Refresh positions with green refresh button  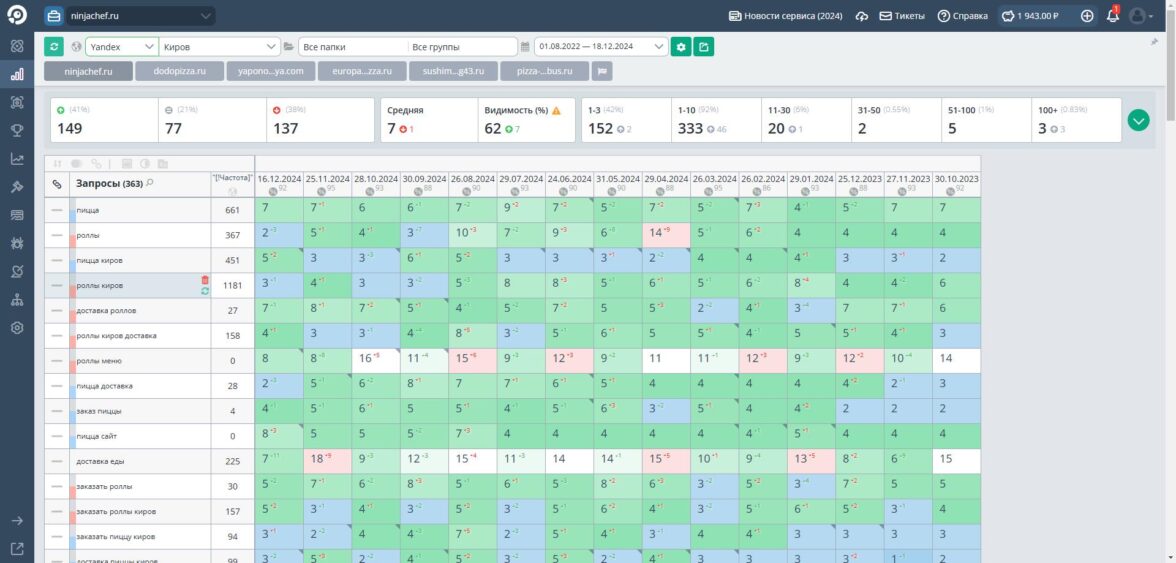coord(54,46)
